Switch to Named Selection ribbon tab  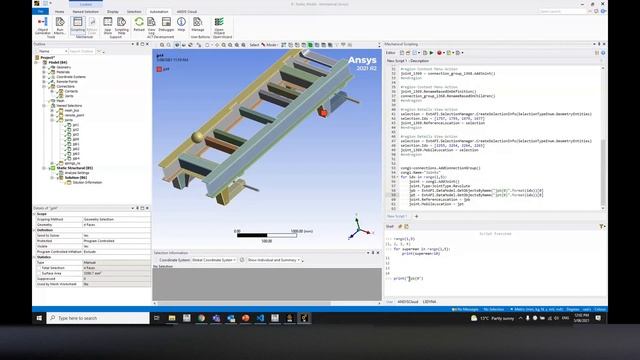coord(86,12)
